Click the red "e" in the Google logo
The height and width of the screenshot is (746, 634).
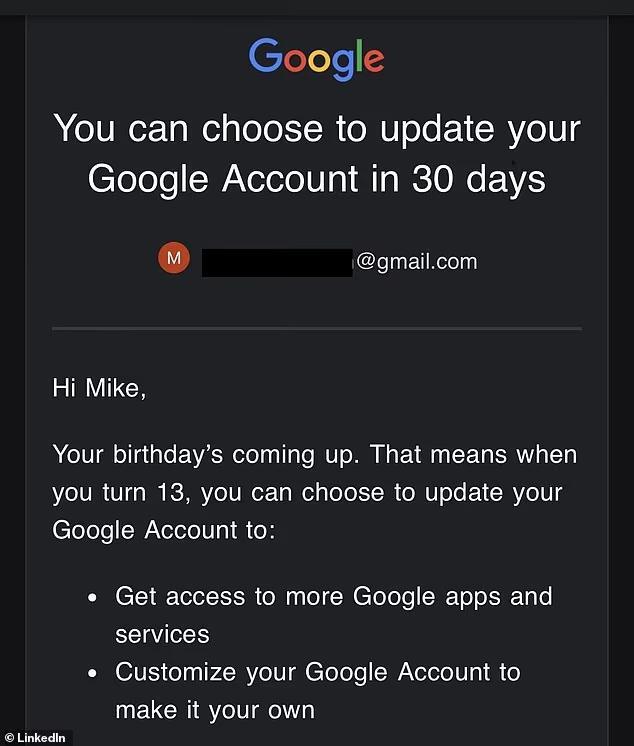tap(372, 59)
